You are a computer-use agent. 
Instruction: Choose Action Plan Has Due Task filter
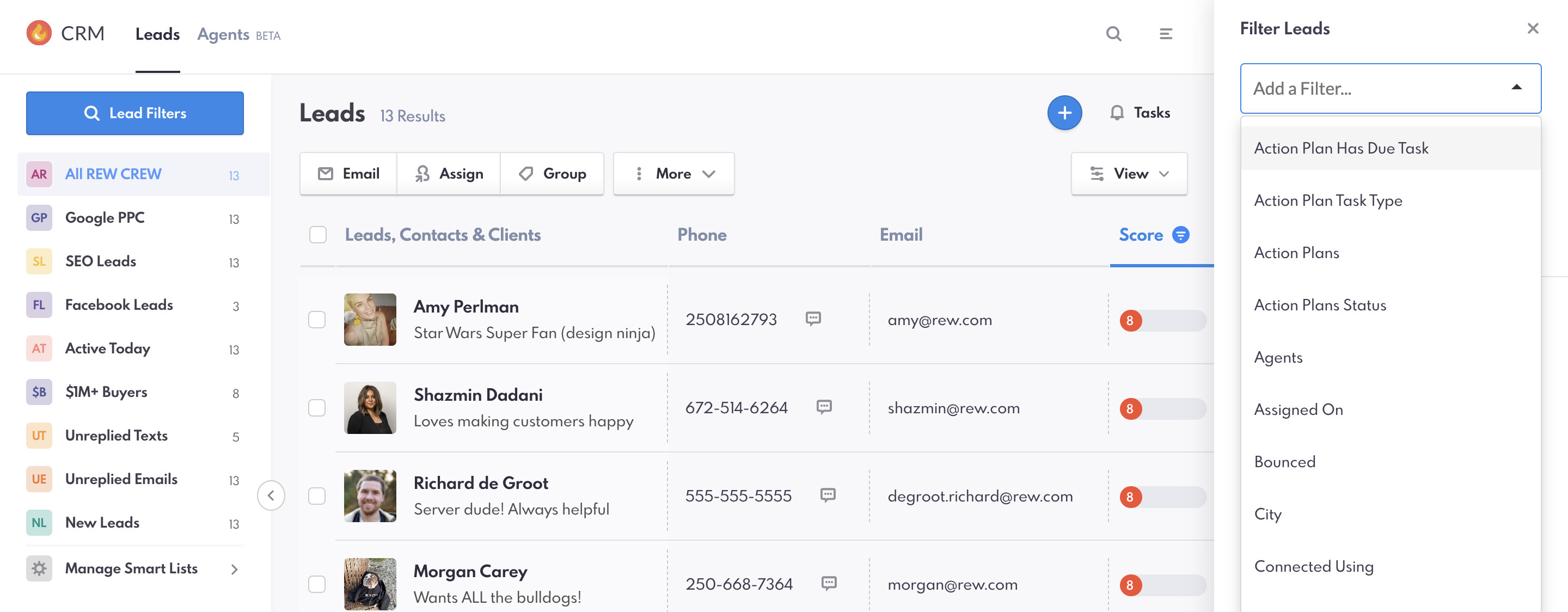point(1391,148)
